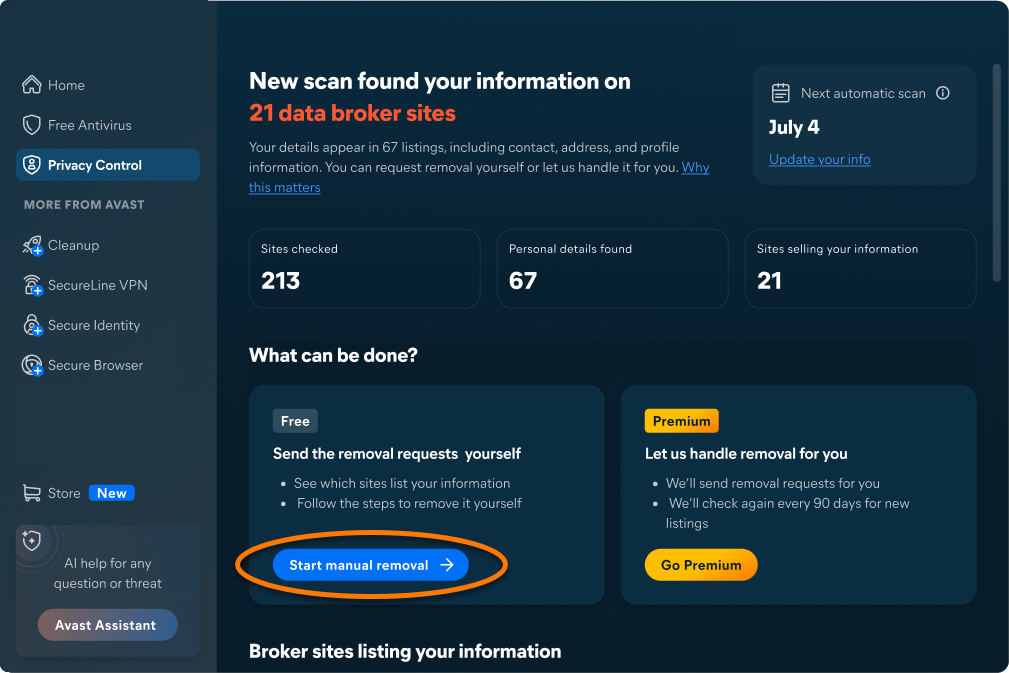Open Cleanup from sidebar
Viewport: 1009px width, 673px height.
[107, 245]
